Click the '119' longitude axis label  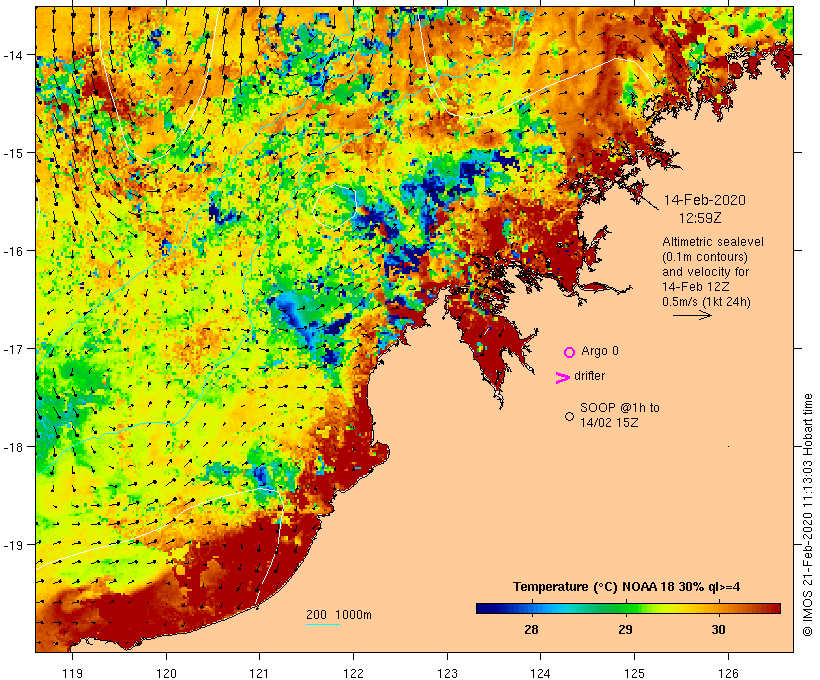coord(72,673)
